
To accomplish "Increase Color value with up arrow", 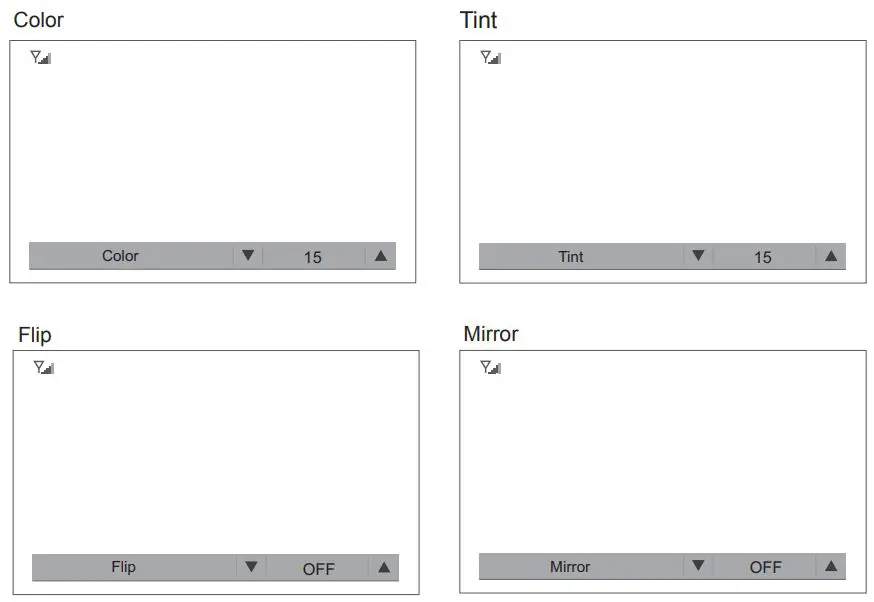I will (x=380, y=256).
